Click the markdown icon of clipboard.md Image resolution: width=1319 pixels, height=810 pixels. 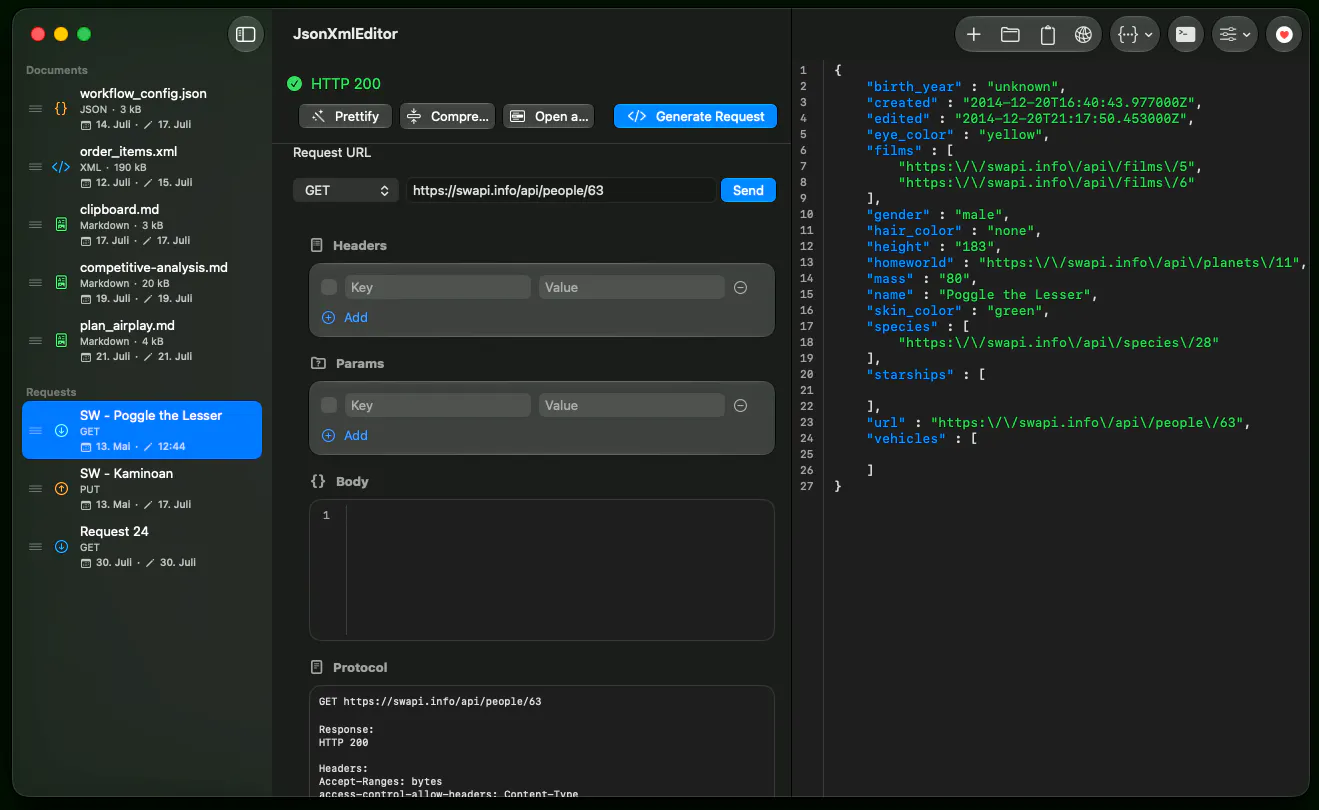coord(61,224)
